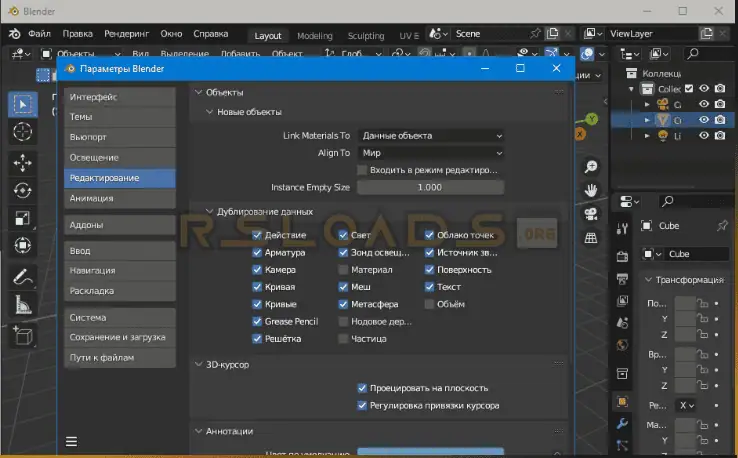This screenshot has width=738, height=458.
Task: Click the zoom magnifier icon in viewport
Action: click(x=591, y=166)
